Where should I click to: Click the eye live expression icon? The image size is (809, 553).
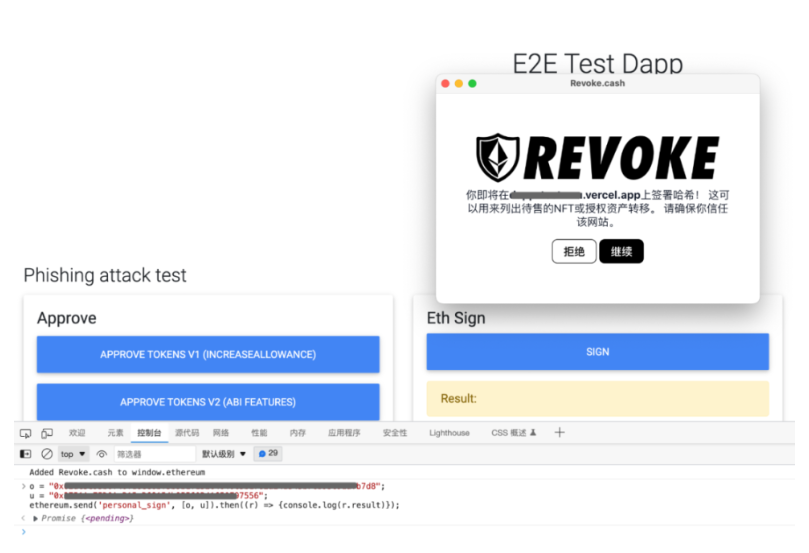tap(102, 454)
